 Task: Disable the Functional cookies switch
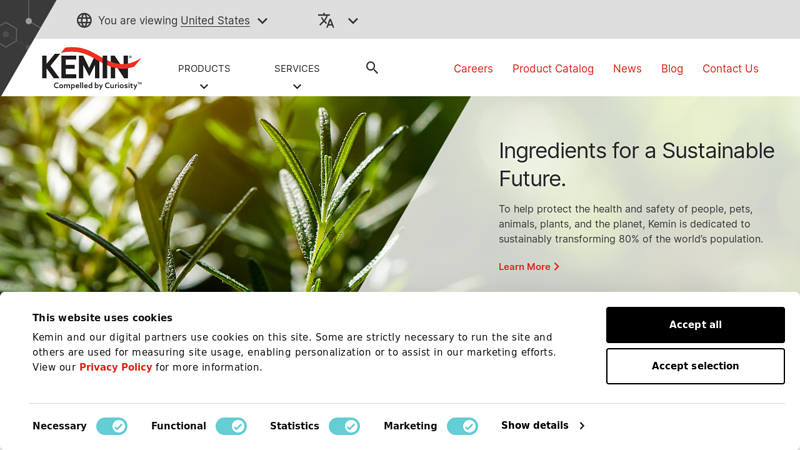(x=231, y=426)
